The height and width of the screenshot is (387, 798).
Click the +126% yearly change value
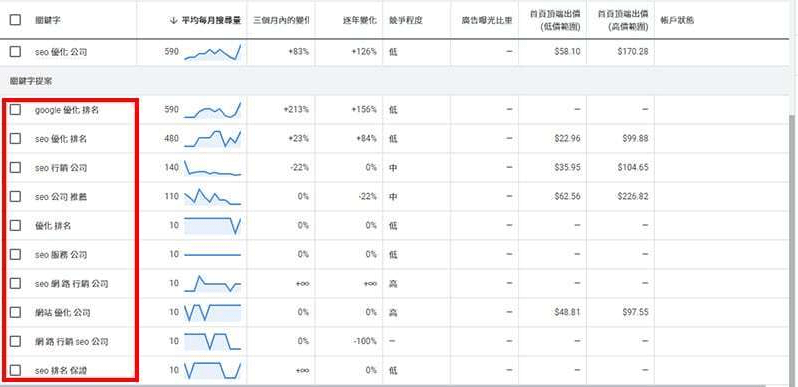pos(364,51)
